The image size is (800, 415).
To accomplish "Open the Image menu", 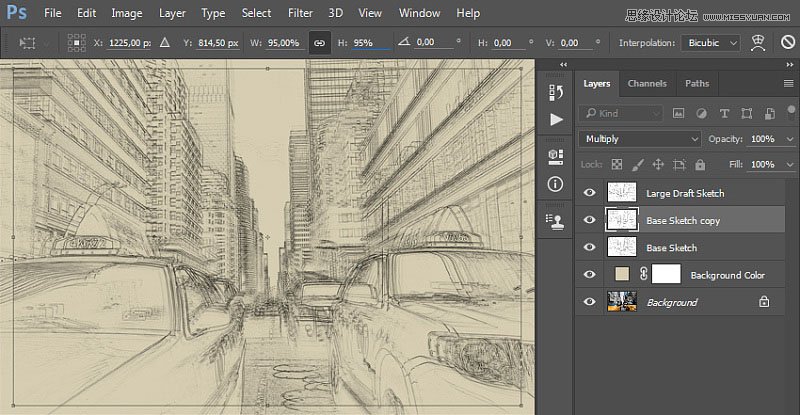I will tap(127, 13).
